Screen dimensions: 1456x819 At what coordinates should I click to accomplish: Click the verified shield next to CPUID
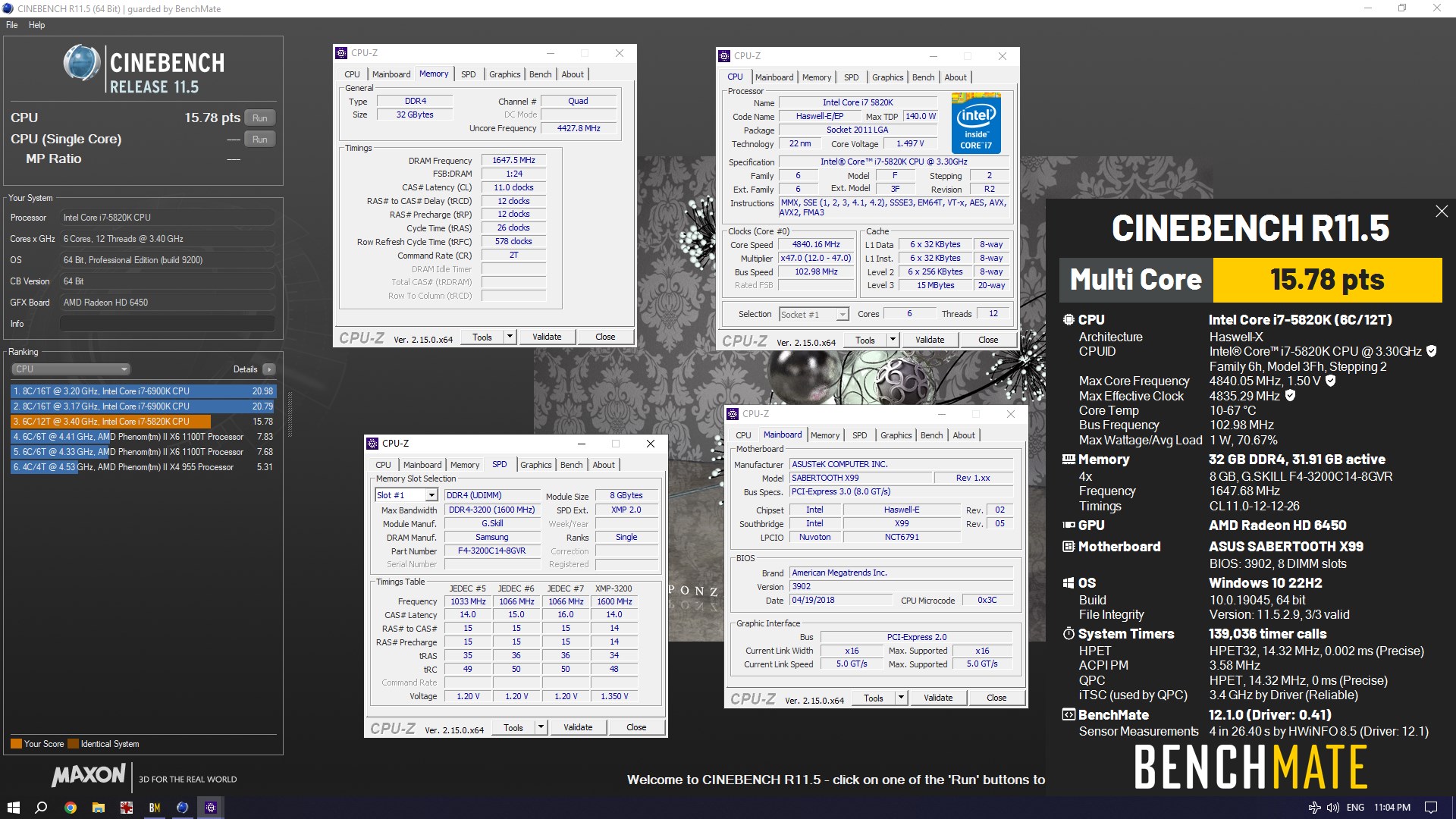1432,351
